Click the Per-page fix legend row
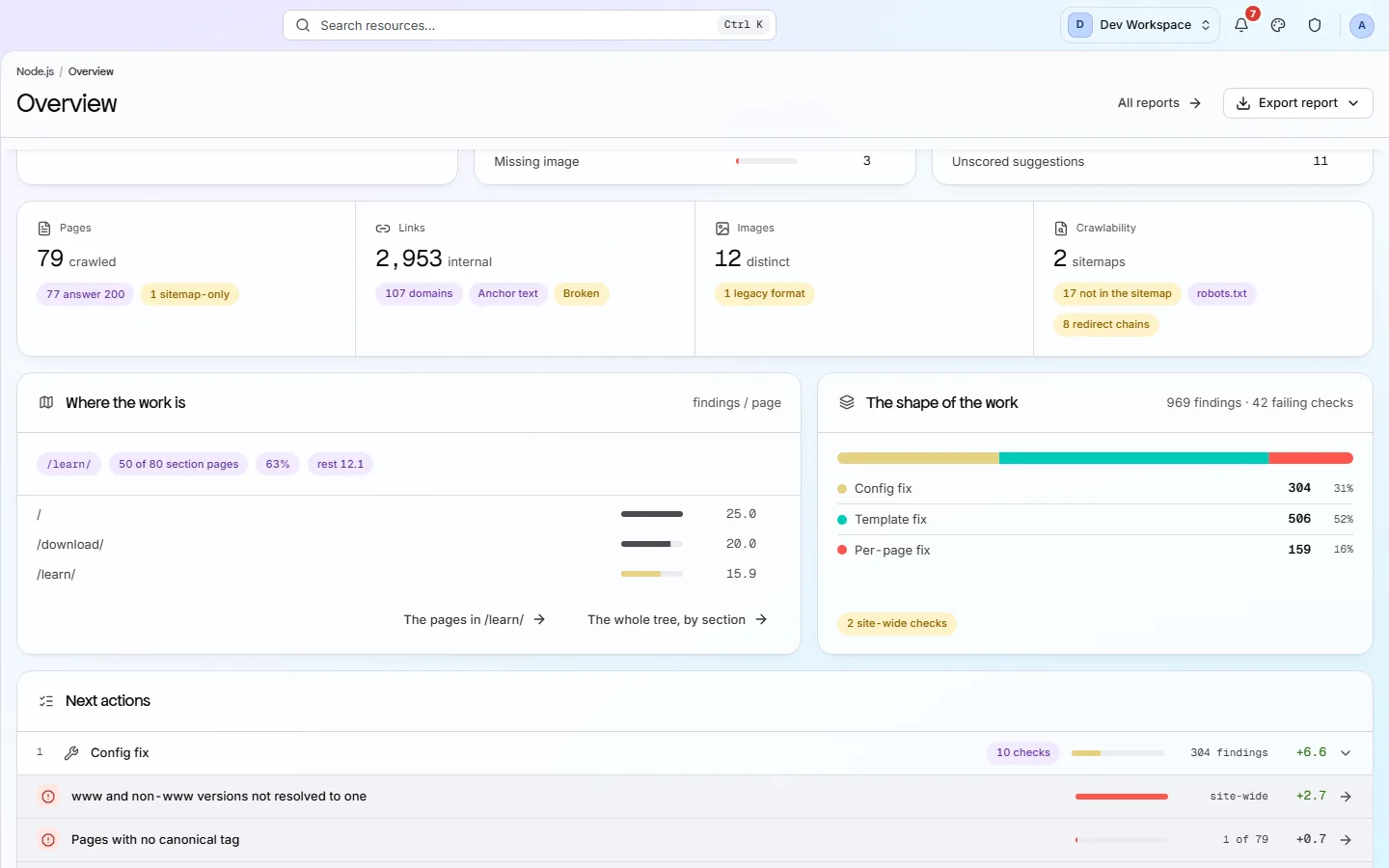This screenshot has width=1389, height=868. [x=1095, y=551]
